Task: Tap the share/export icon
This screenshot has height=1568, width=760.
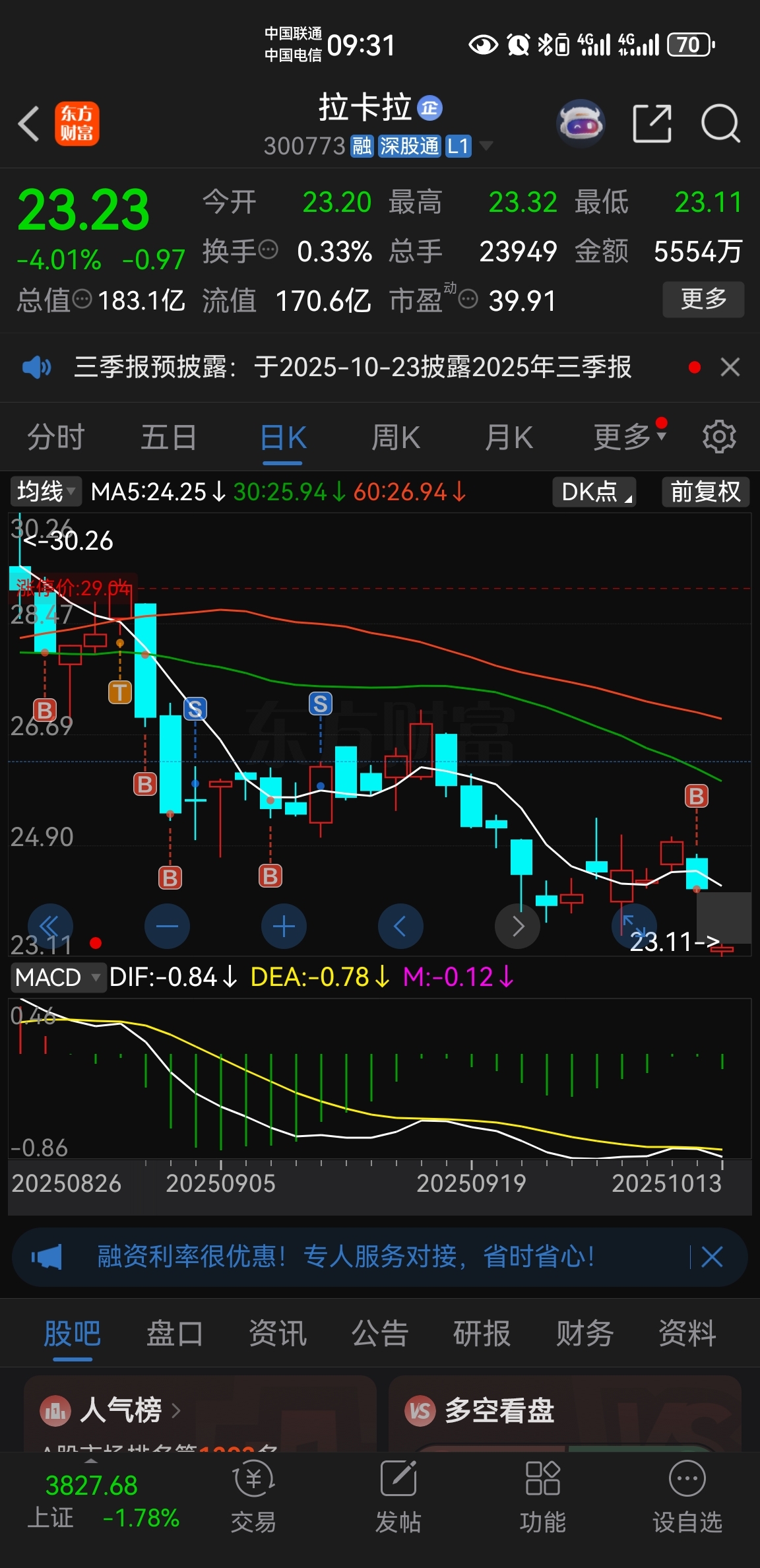Action: 652,123
